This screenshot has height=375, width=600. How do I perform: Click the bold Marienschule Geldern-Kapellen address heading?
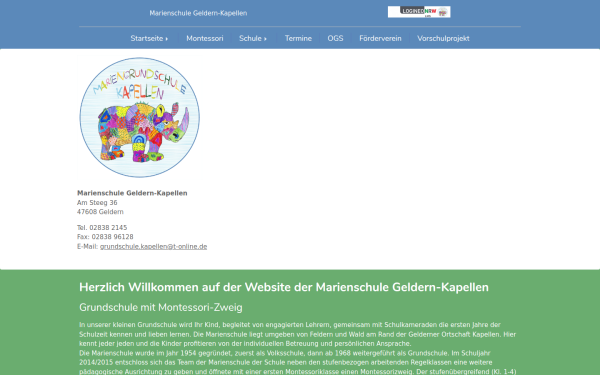[132, 193]
